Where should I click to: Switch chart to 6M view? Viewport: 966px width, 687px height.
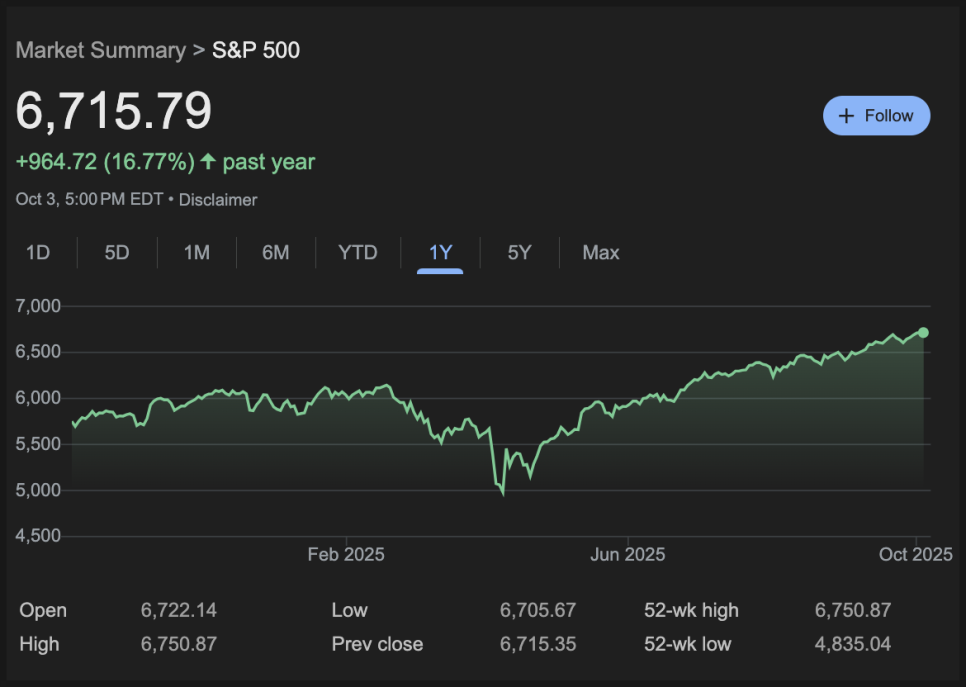coord(275,253)
